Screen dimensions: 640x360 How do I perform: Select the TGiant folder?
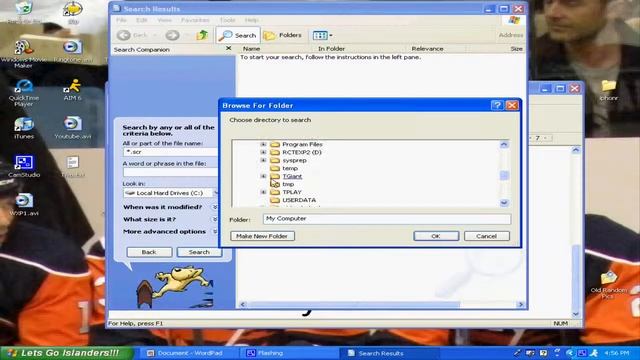(x=292, y=176)
